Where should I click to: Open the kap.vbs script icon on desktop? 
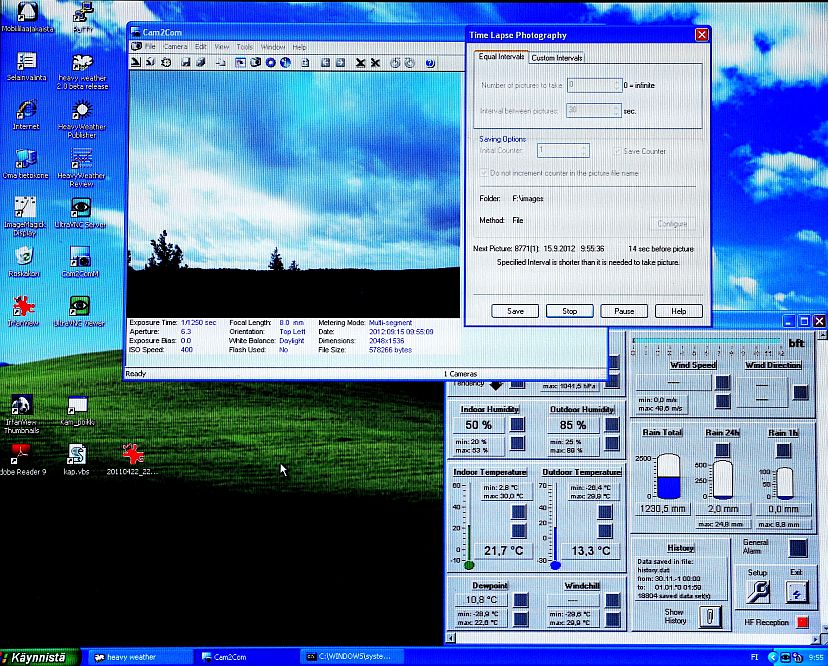(77, 455)
